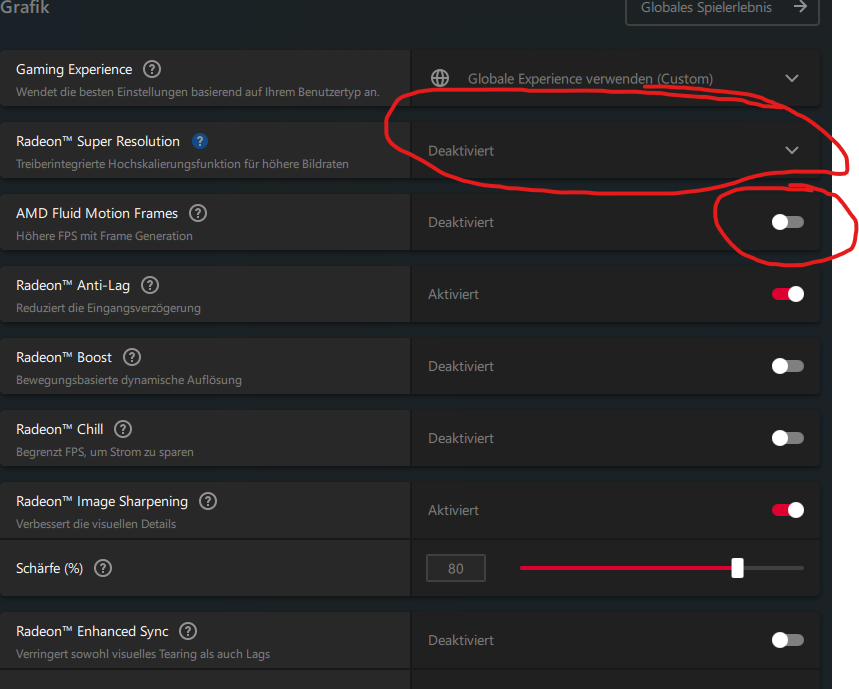859x689 pixels.
Task: Click 'Höhere FPS mit Frame Generation' description
Action: [x=104, y=236]
